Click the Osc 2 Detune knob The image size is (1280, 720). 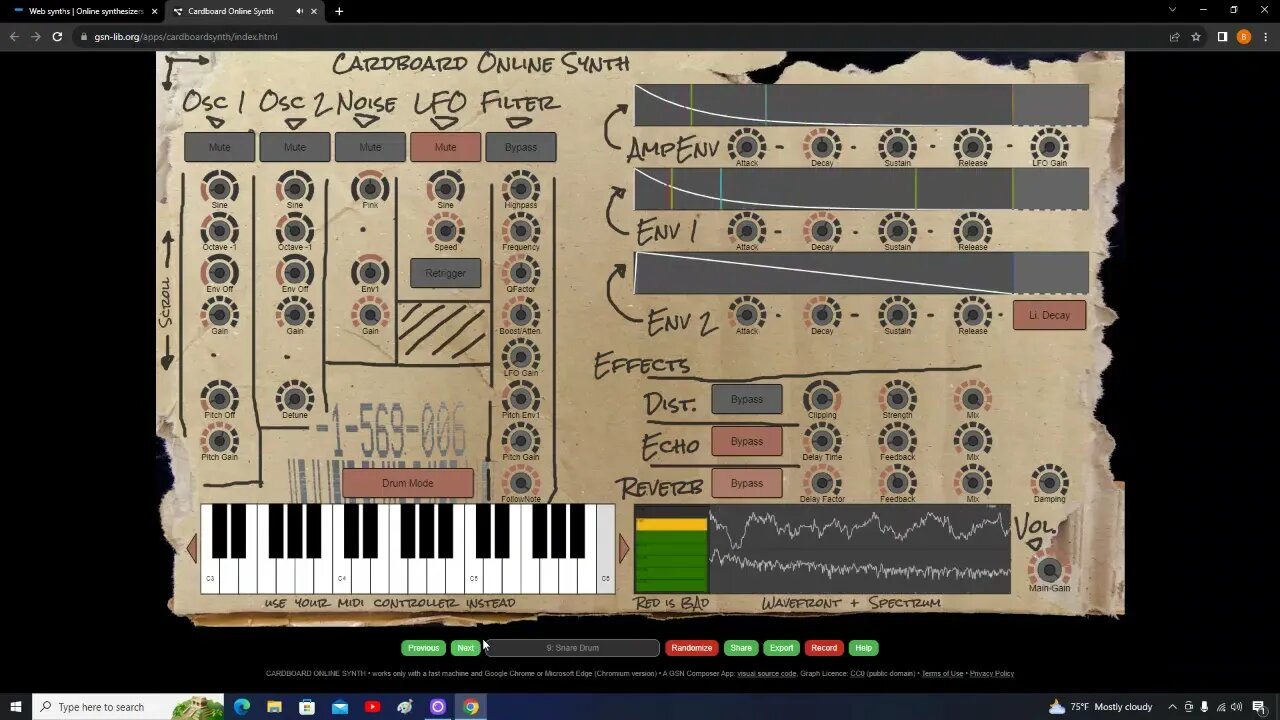pyautogui.click(x=294, y=398)
